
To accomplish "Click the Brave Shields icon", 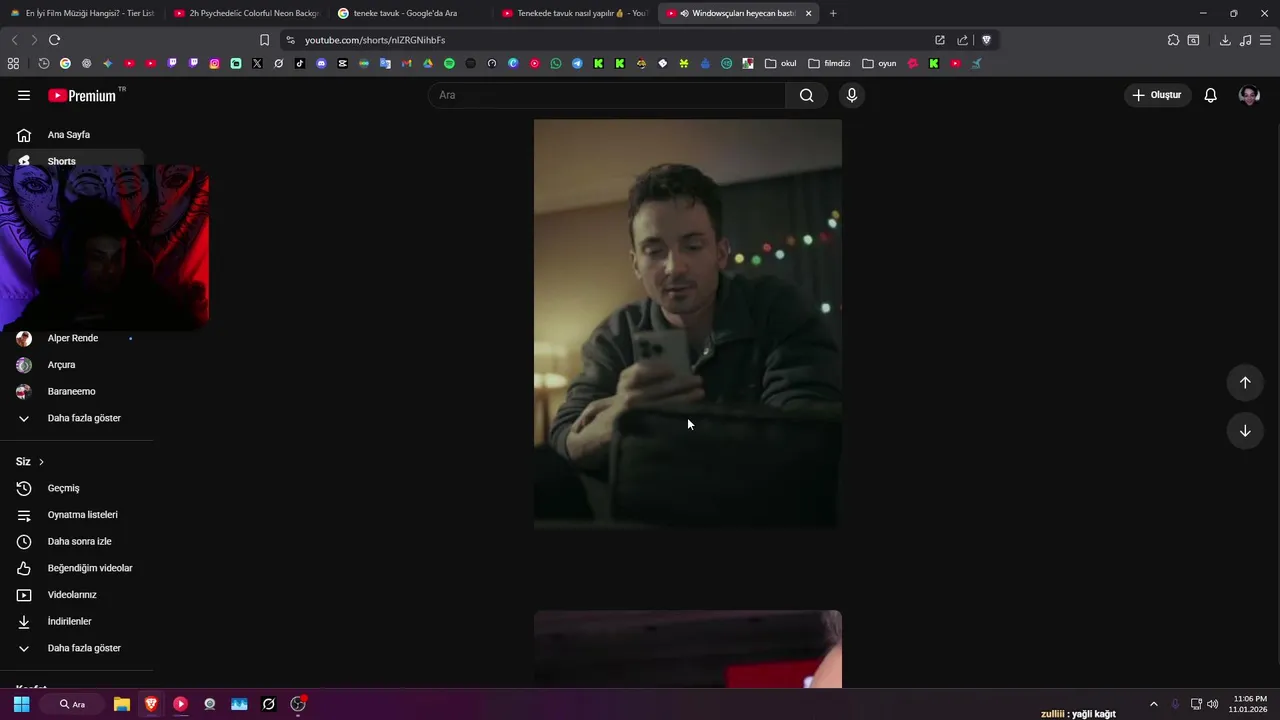I will tap(986, 40).
